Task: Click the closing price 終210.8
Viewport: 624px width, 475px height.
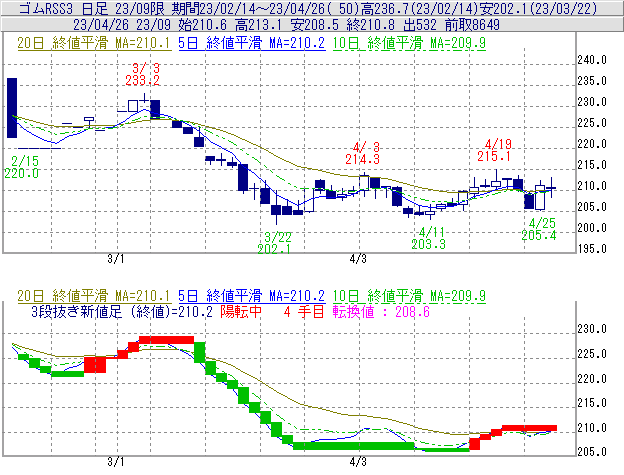Action: tap(370, 25)
